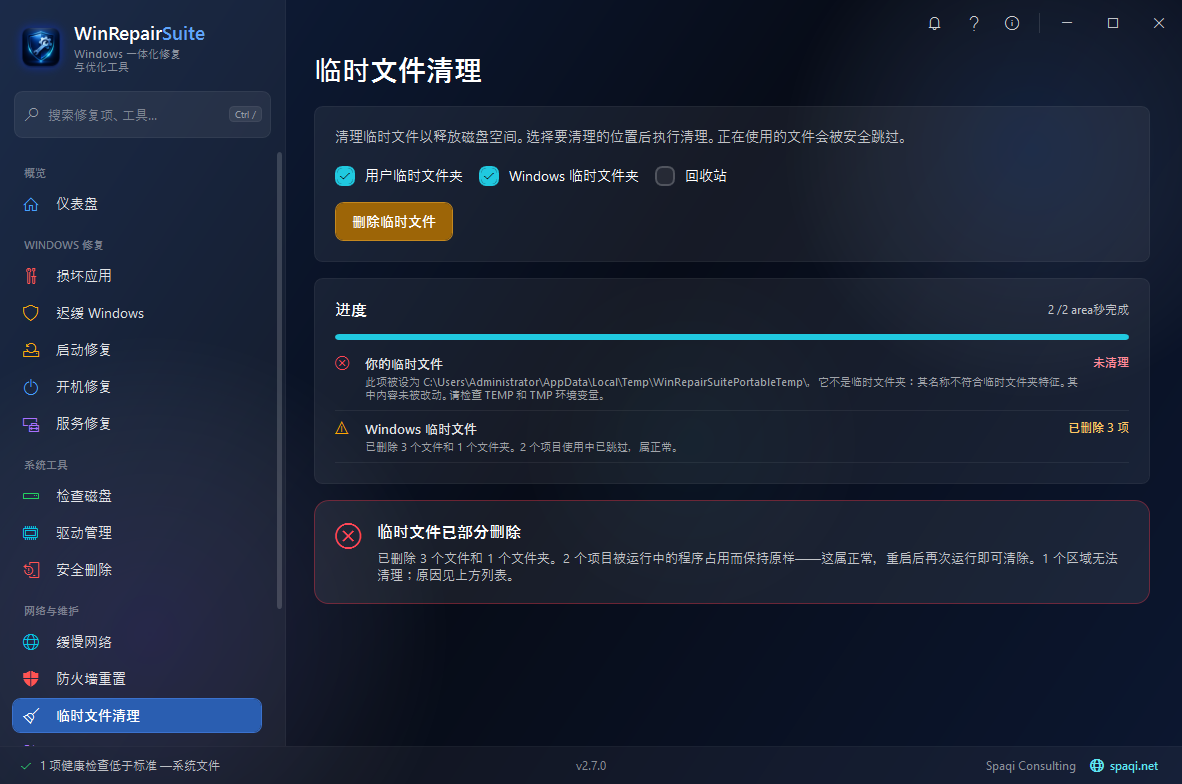Click the red error icon beside 你的临时文件
Image resolution: width=1182 pixels, height=784 pixels.
[x=342, y=363]
